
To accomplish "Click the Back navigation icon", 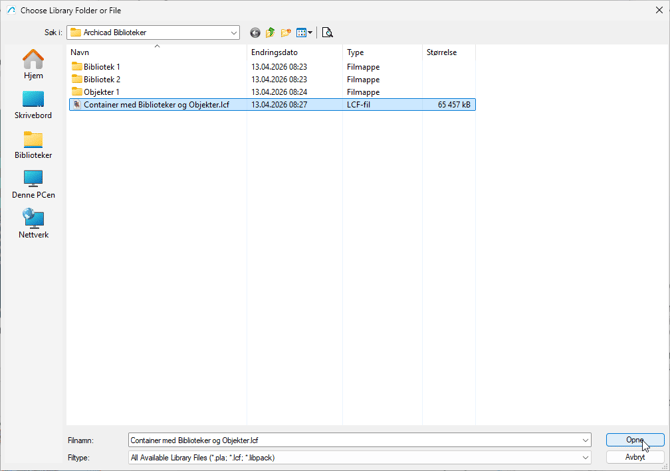I will [x=255, y=33].
